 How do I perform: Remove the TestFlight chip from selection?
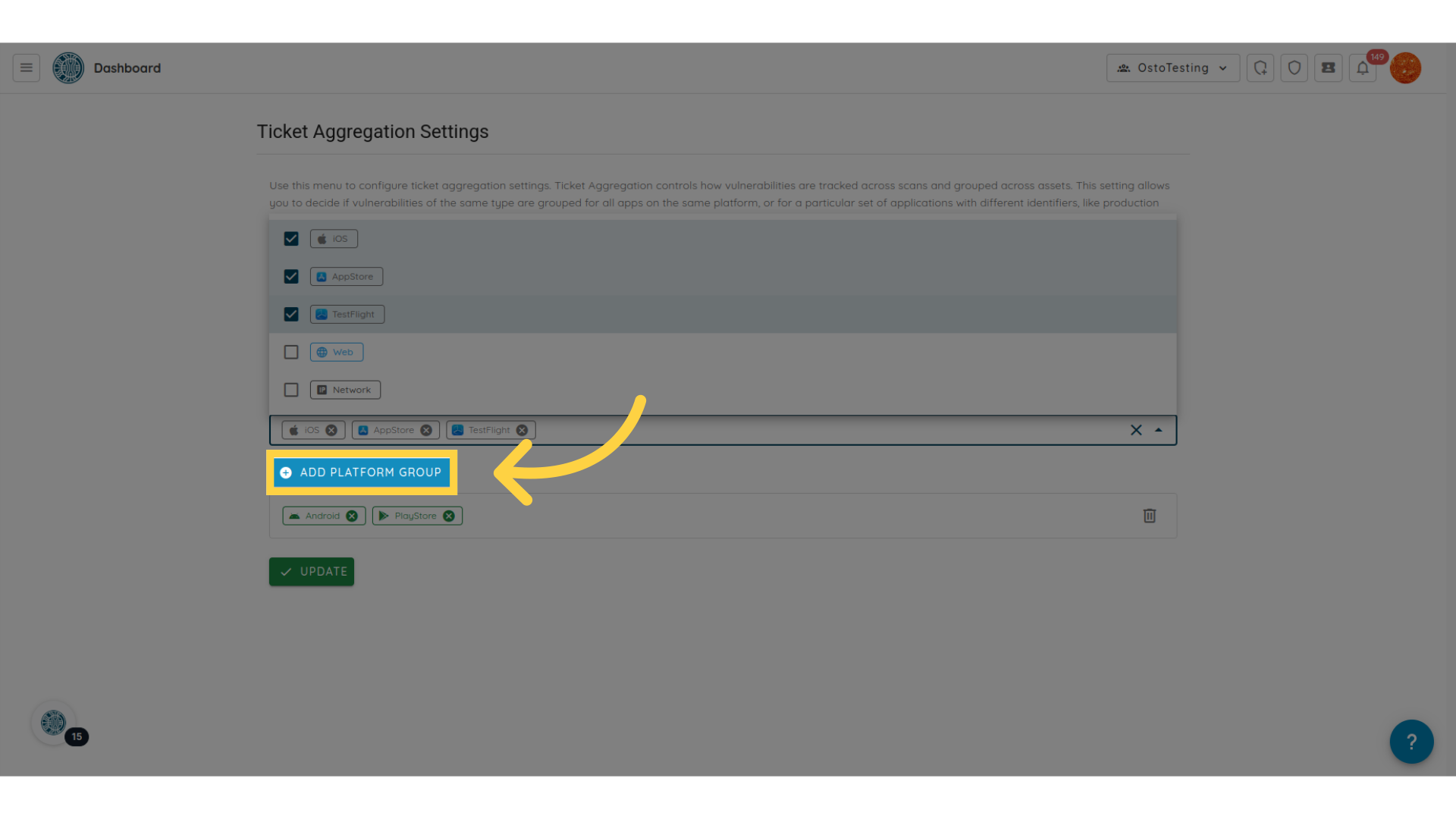522,430
